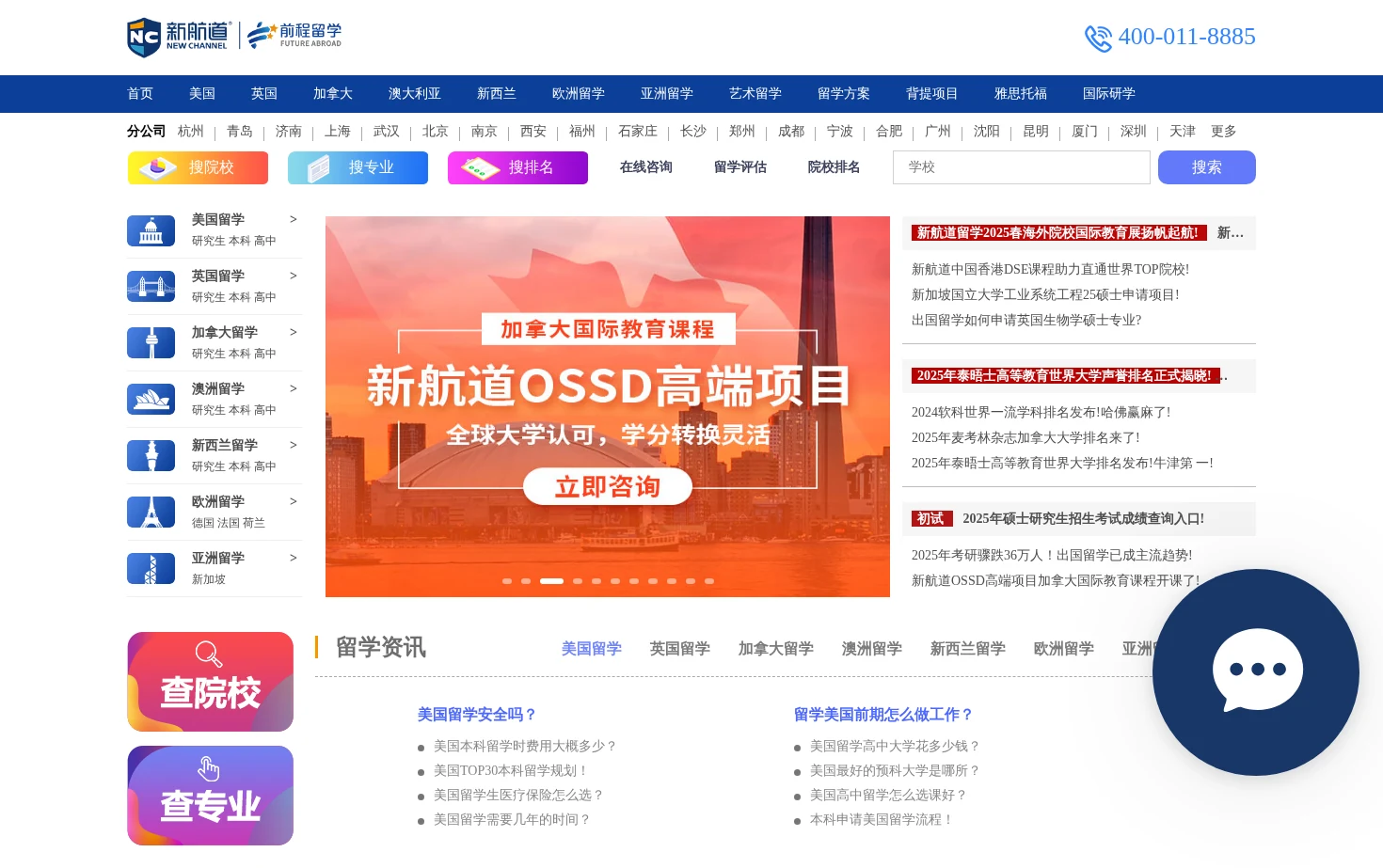This screenshot has height=868, width=1383.
Task: Open the floating chat bubble widget
Action: click(x=1256, y=671)
